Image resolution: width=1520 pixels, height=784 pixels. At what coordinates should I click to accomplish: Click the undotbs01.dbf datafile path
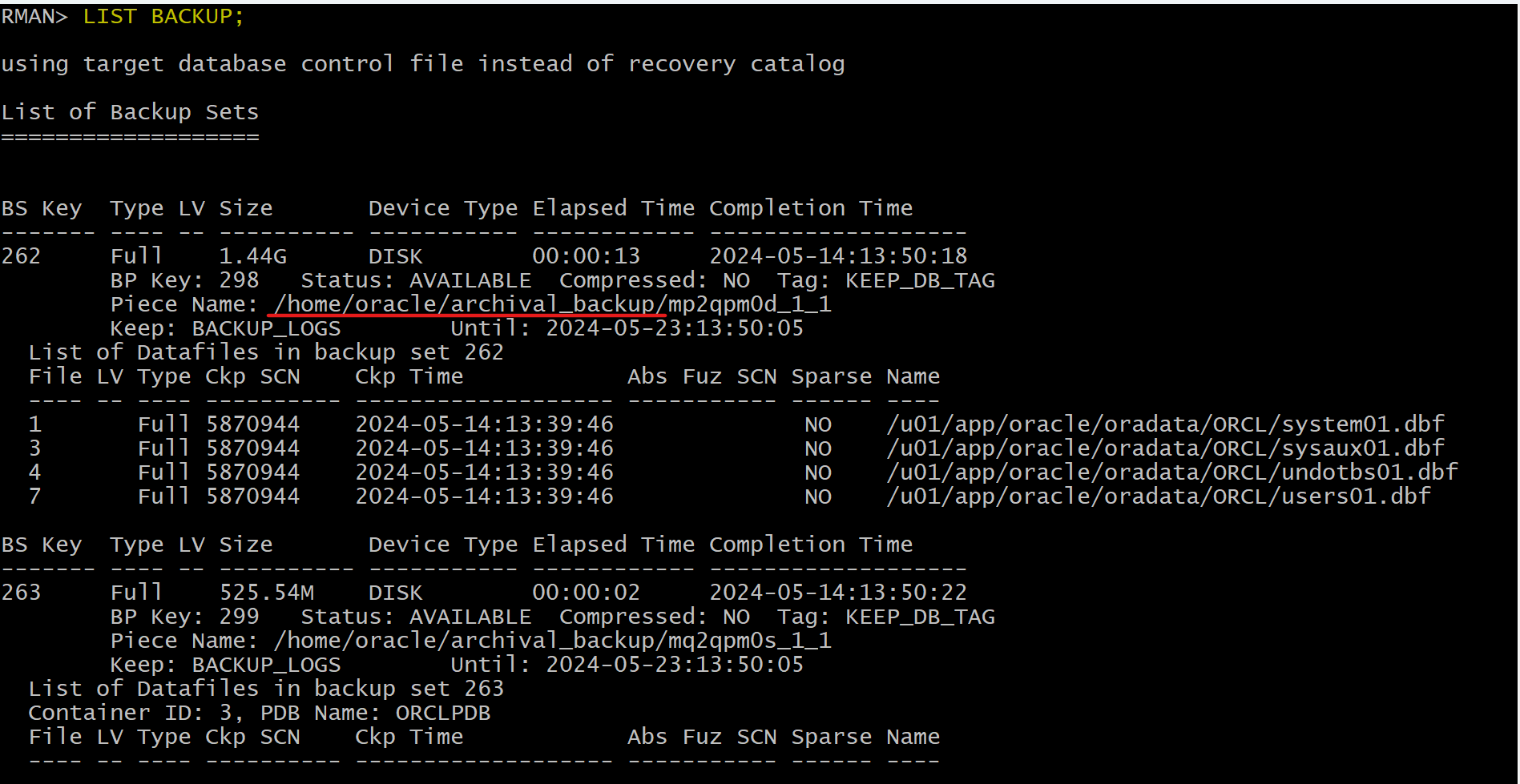tap(1172, 472)
